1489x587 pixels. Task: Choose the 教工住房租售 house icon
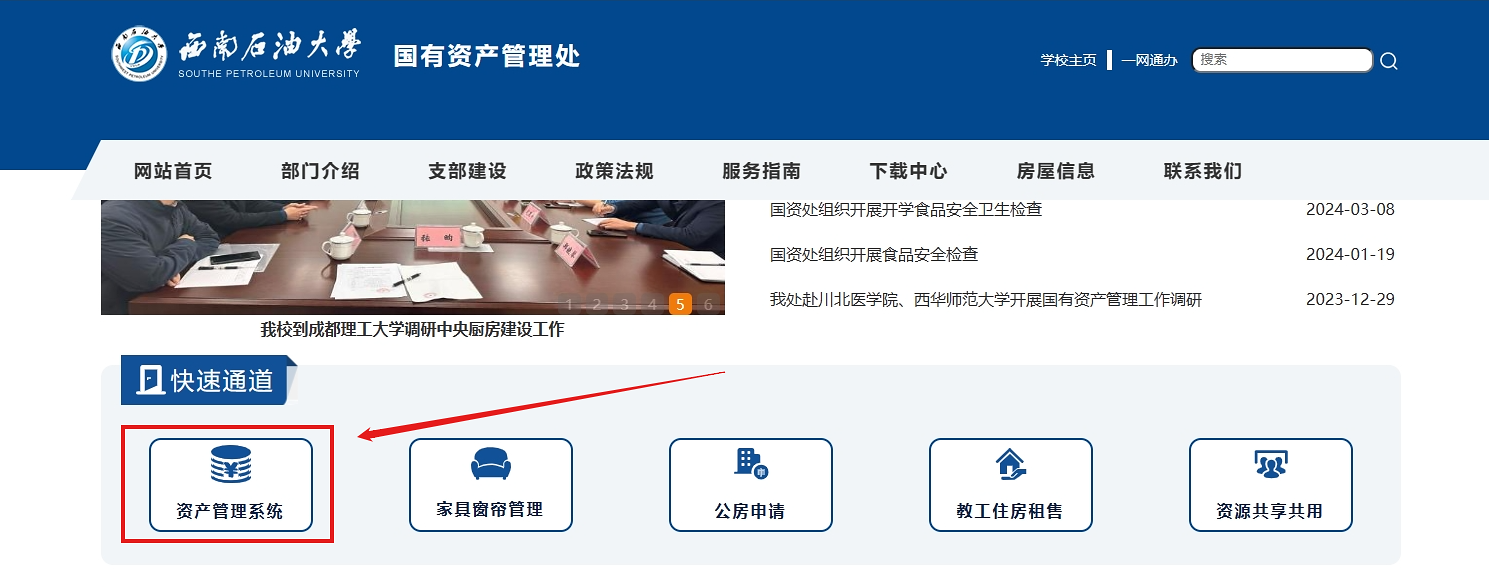1010,464
